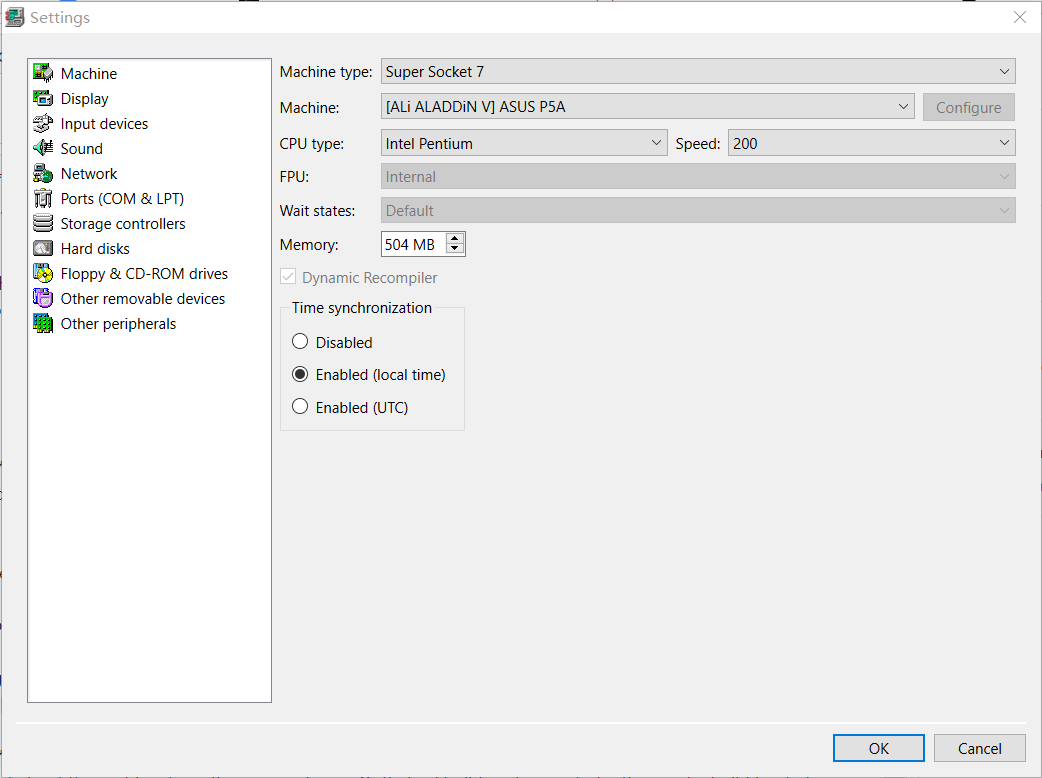1042x778 pixels.
Task: Select the Input devices category icon
Action: (x=44, y=123)
